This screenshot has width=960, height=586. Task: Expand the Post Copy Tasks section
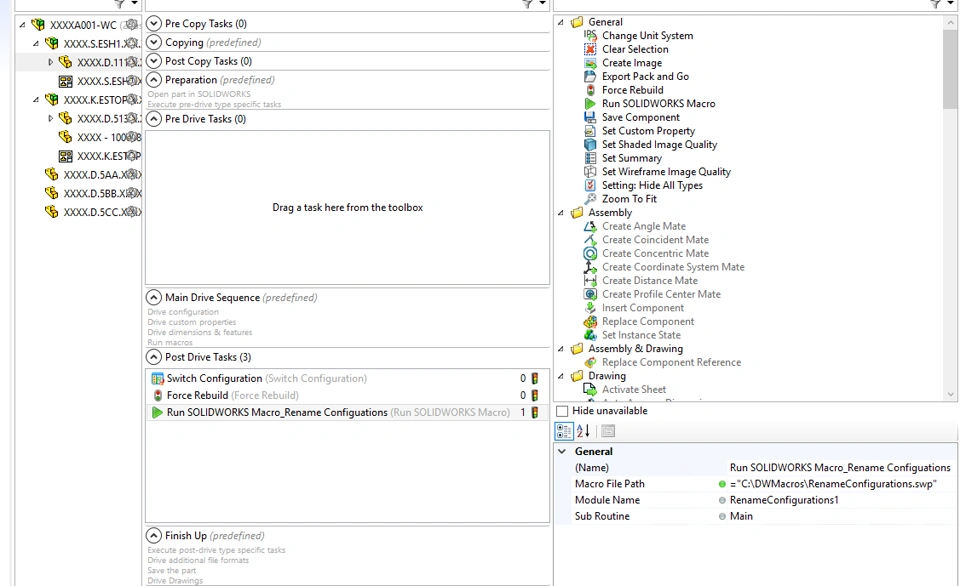click(154, 61)
